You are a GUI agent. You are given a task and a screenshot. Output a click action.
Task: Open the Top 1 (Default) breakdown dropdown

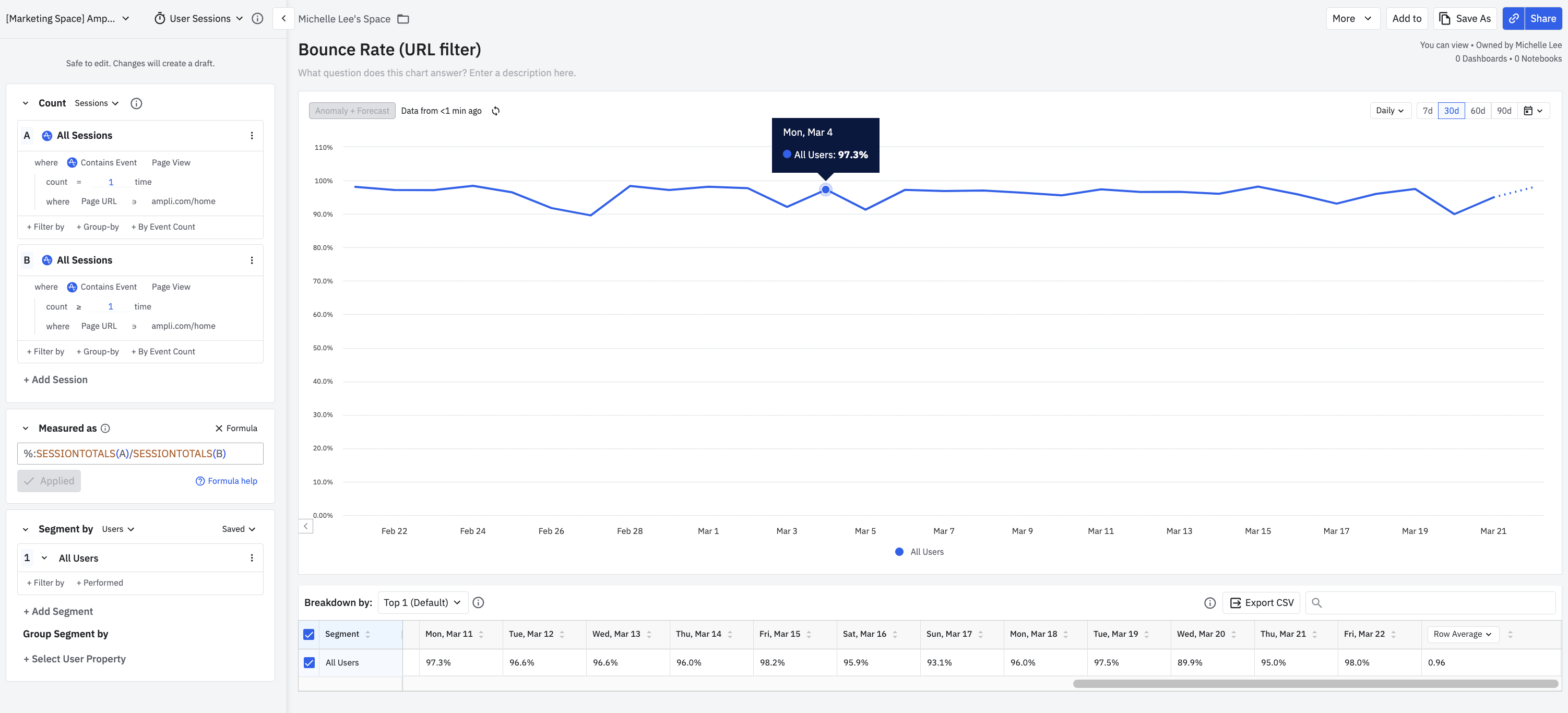pyautogui.click(x=422, y=603)
